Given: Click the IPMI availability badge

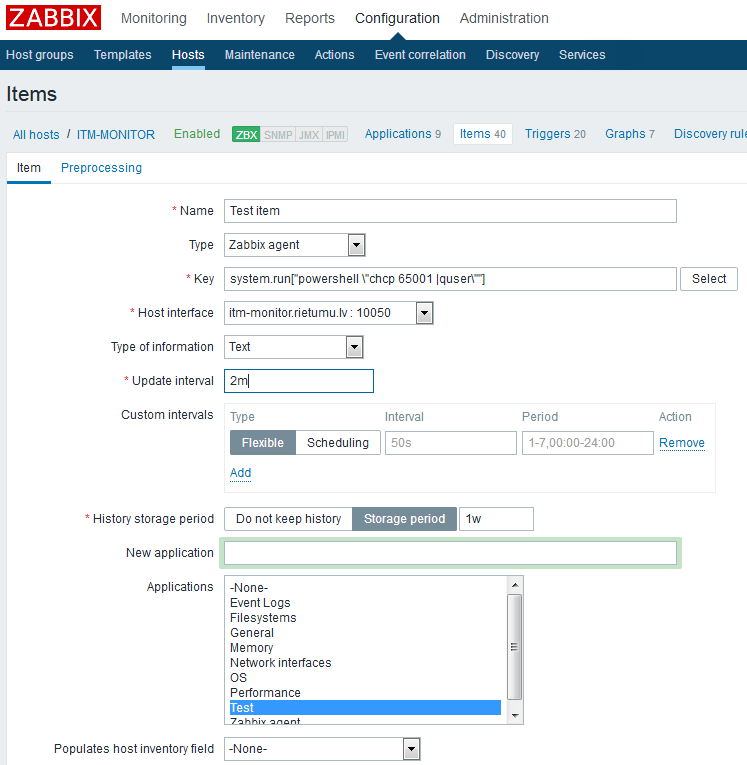Looking at the screenshot, I should (335, 134).
